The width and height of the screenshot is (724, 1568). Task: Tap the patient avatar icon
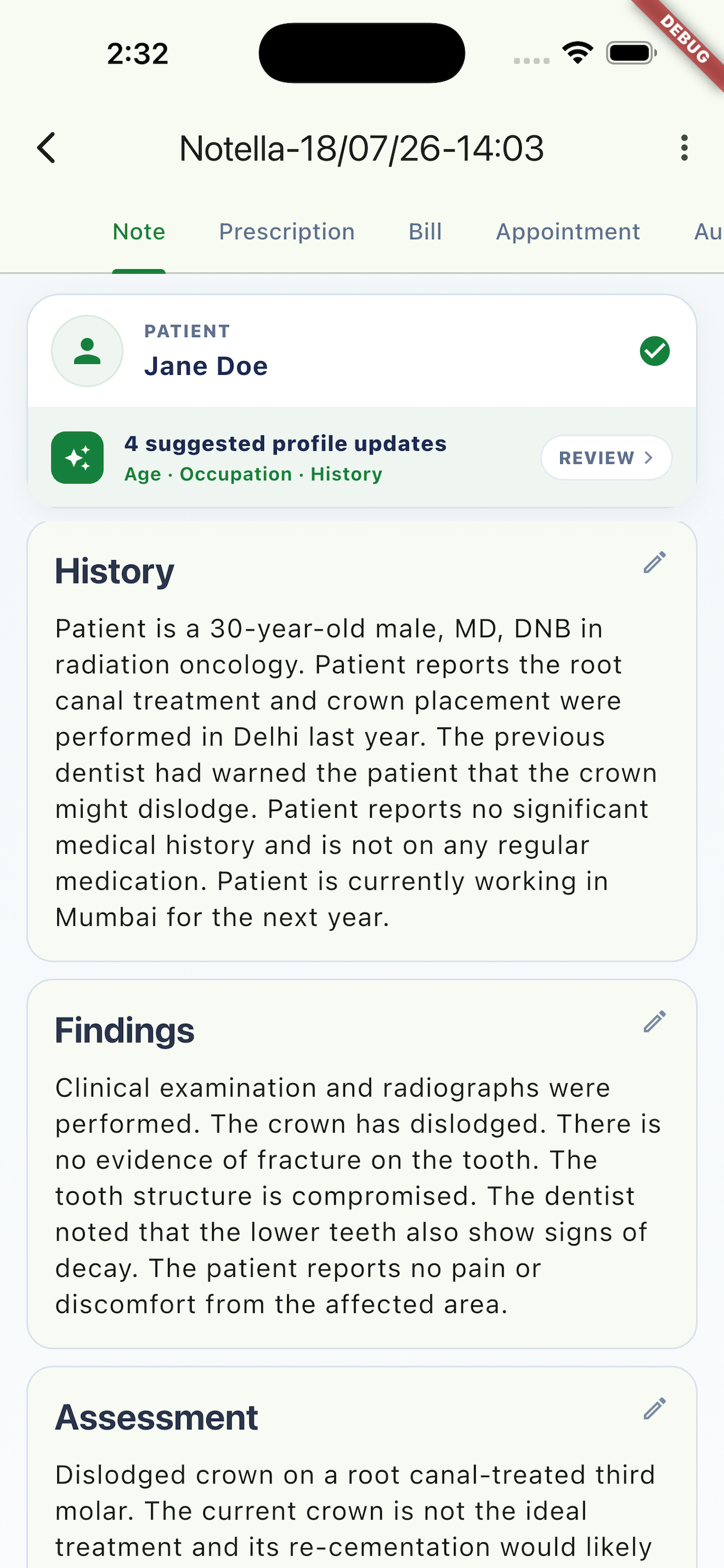87,351
